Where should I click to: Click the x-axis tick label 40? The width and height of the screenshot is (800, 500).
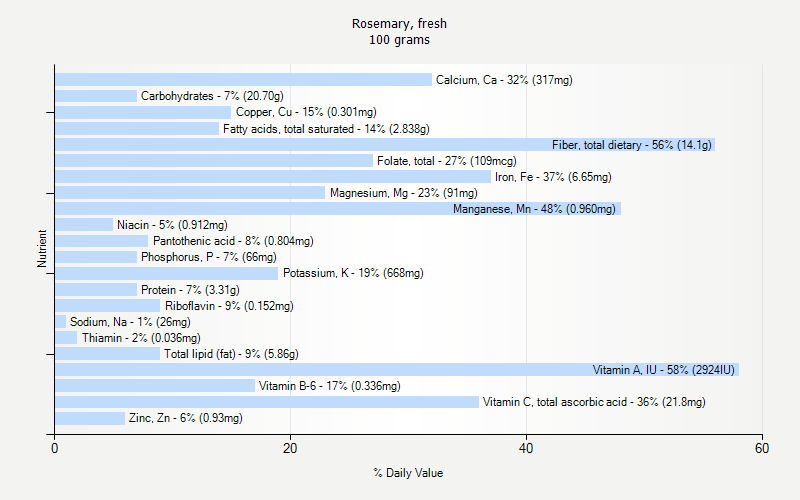(x=526, y=448)
